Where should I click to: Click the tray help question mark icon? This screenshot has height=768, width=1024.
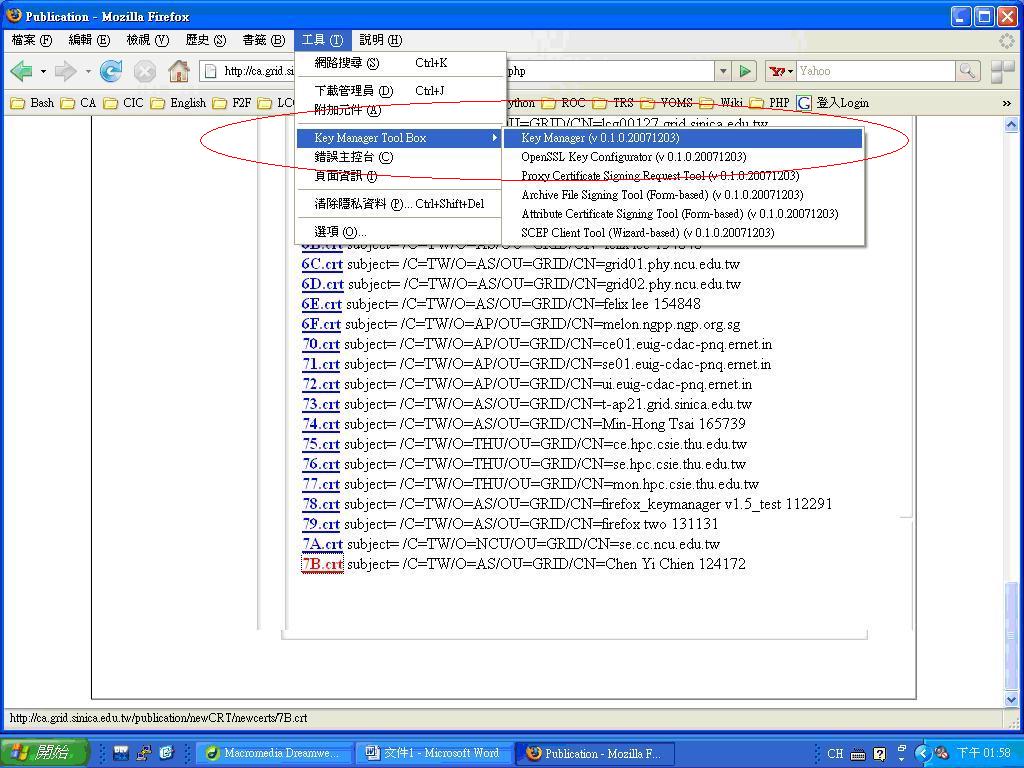tap(880, 754)
